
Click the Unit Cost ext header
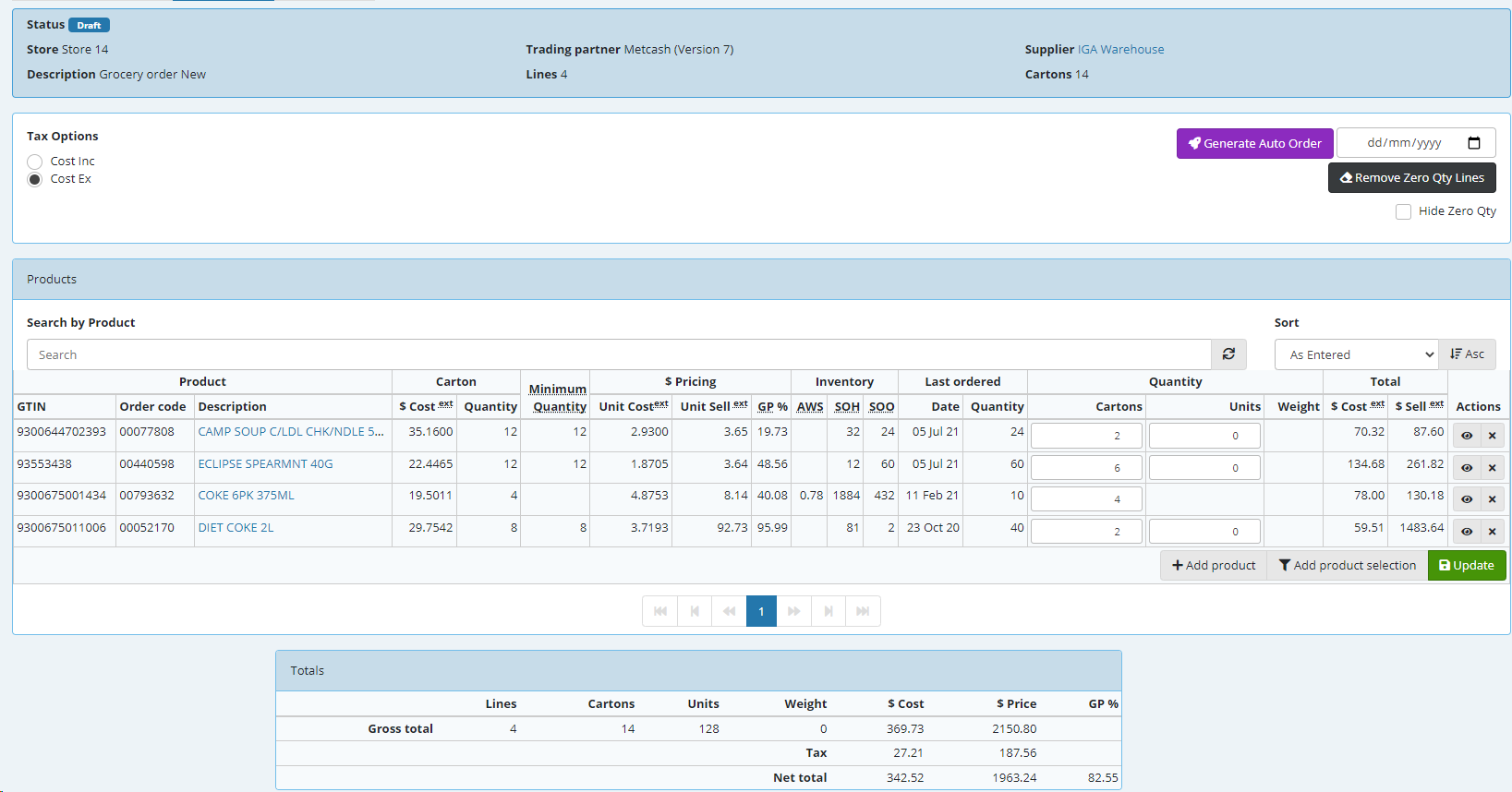pos(633,406)
